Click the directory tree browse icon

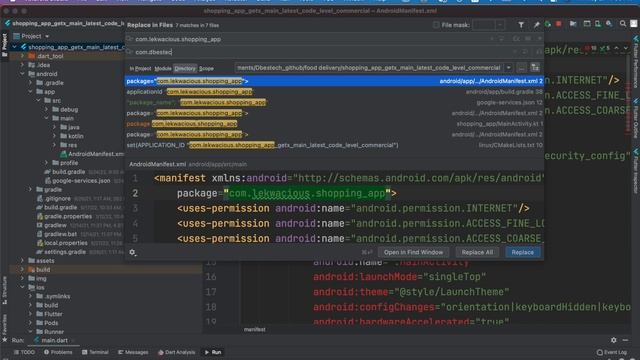click(535, 67)
